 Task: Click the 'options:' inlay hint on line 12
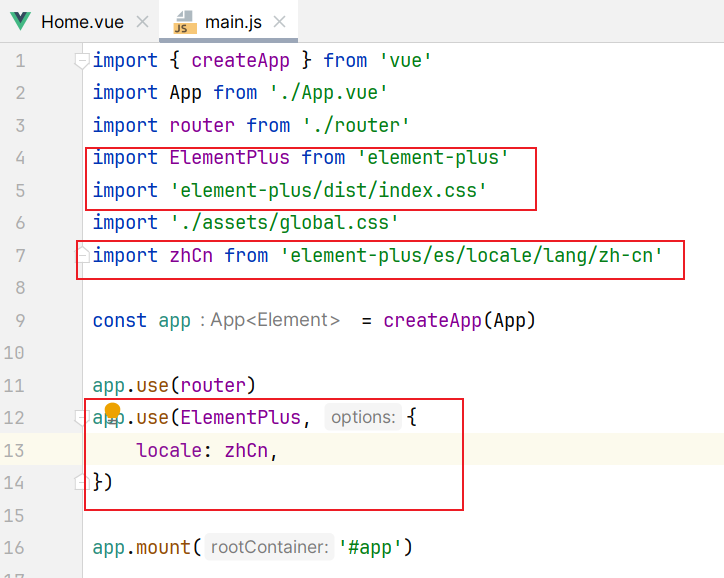(363, 417)
